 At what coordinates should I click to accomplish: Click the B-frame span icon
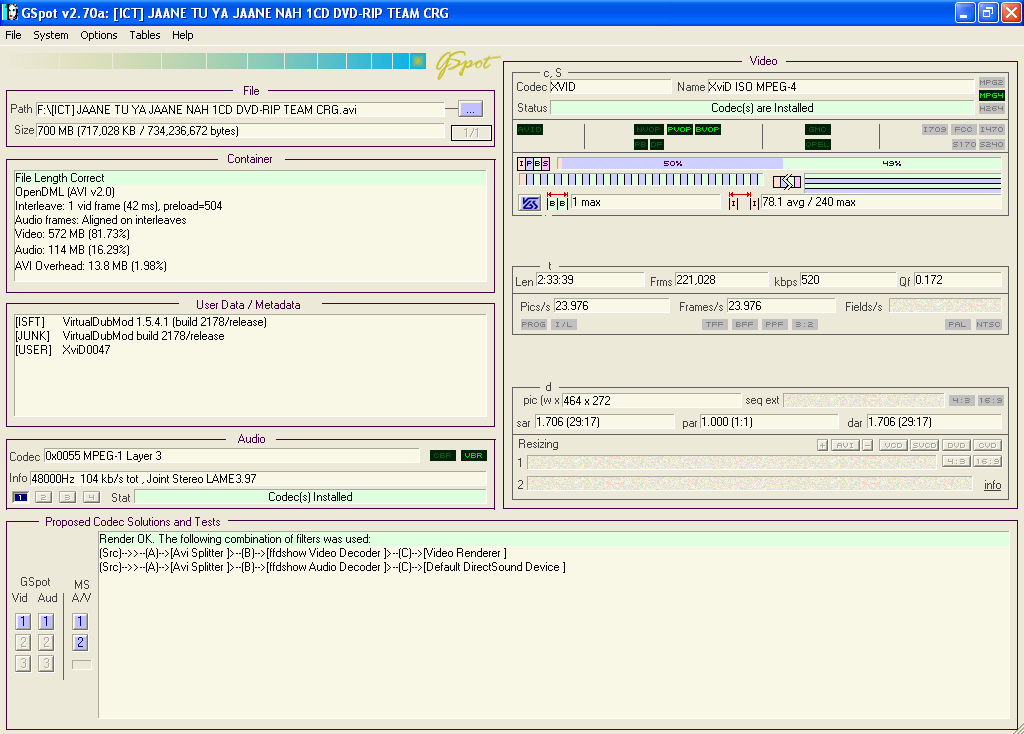pyautogui.click(x=557, y=202)
